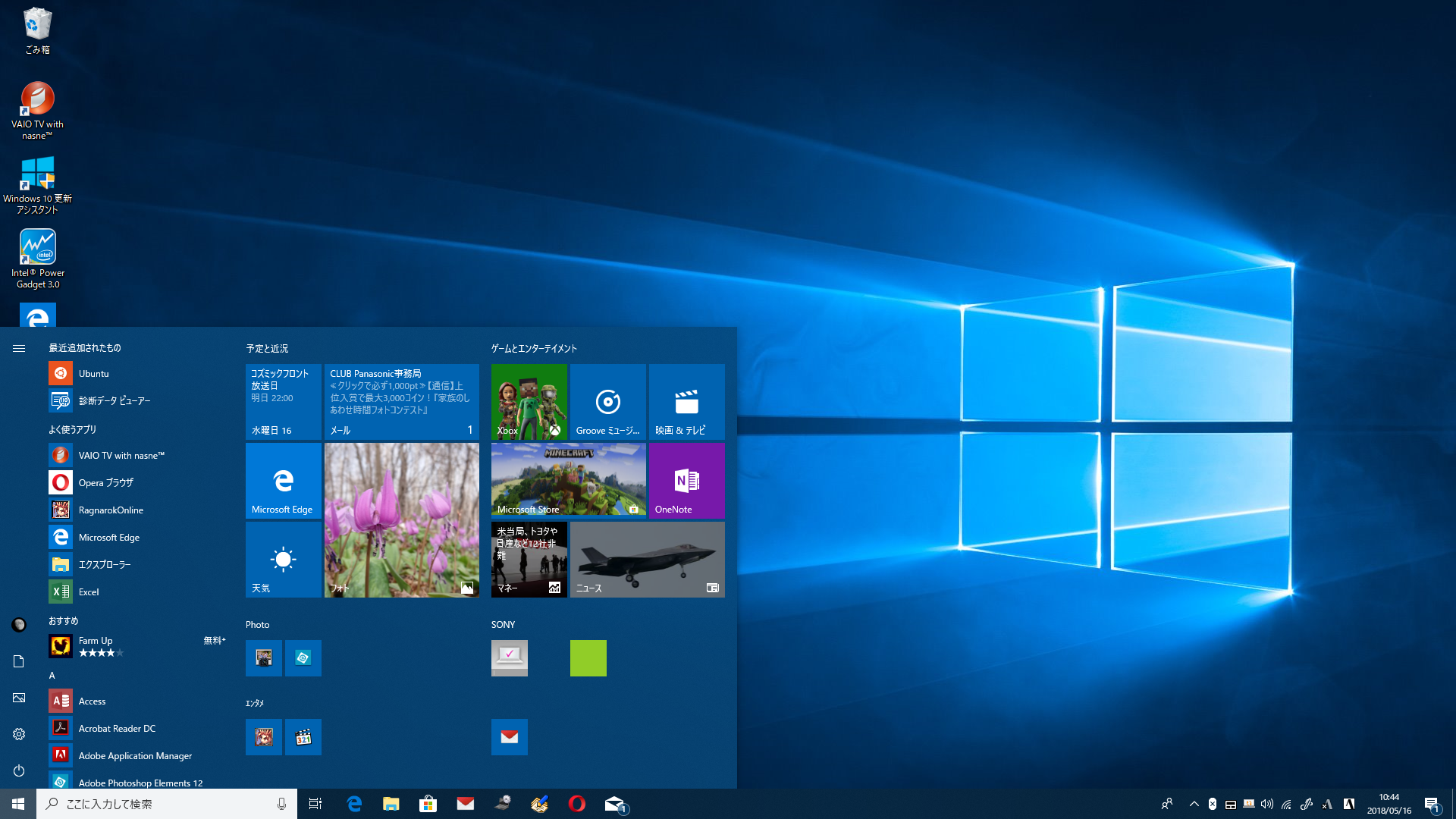
Task: Open Microsoft Edge in the frequent apps list
Action: click(x=138, y=537)
